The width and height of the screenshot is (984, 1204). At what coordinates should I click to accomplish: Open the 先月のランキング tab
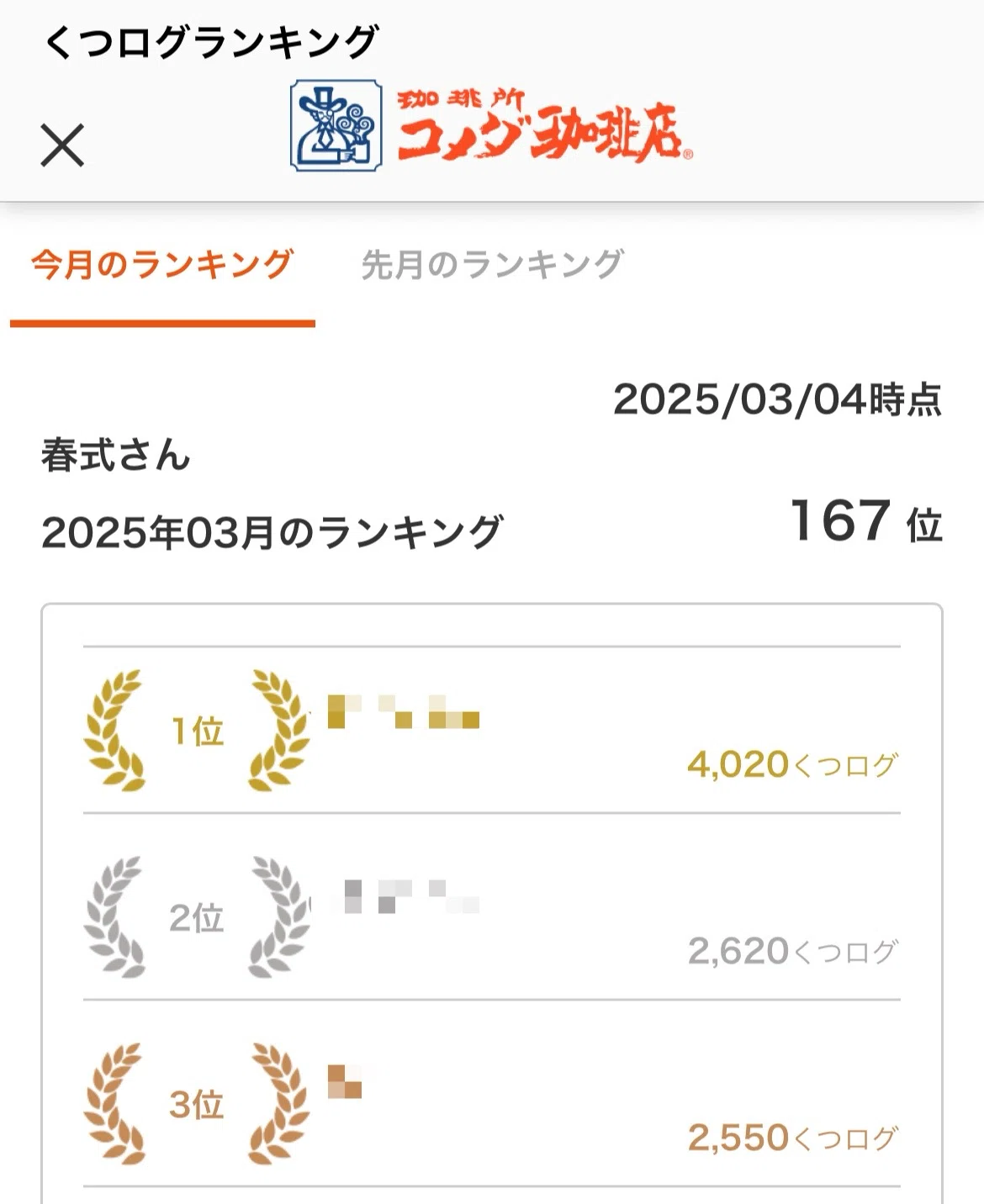click(x=492, y=264)
